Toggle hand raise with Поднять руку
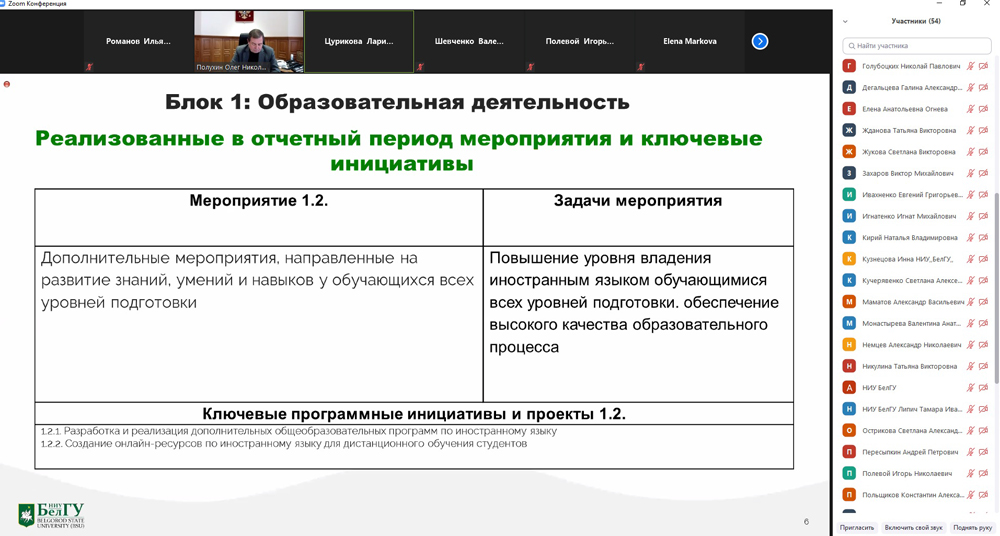The width and height of the screenshot is (1000, 536). point(972,527)
